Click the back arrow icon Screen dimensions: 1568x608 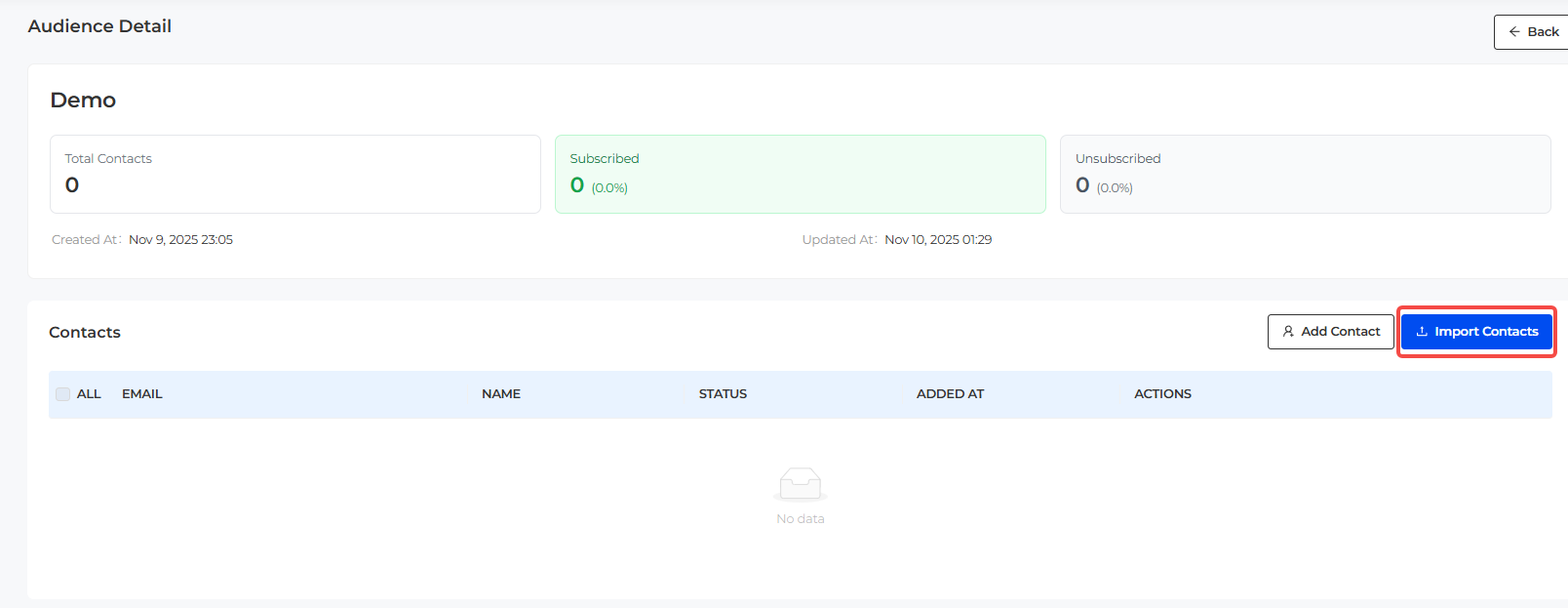tap(1513, 32)
